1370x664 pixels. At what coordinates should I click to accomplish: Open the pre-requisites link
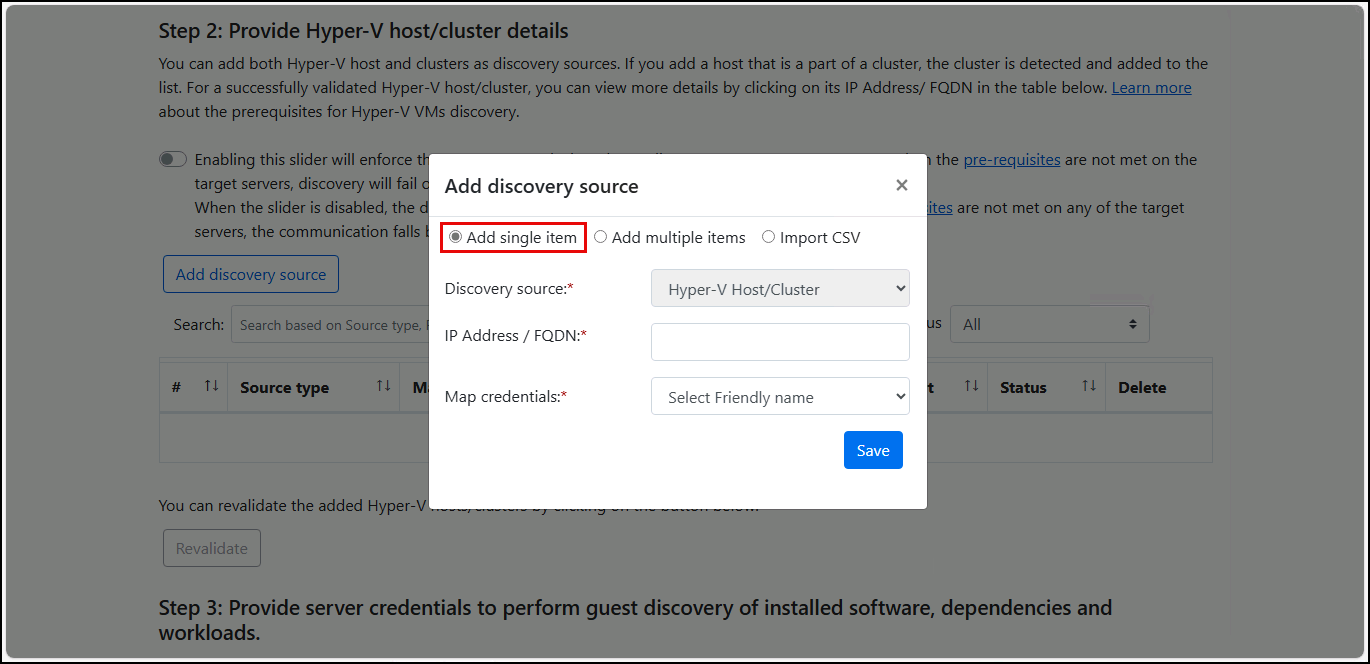click(x=1010, y=160)
